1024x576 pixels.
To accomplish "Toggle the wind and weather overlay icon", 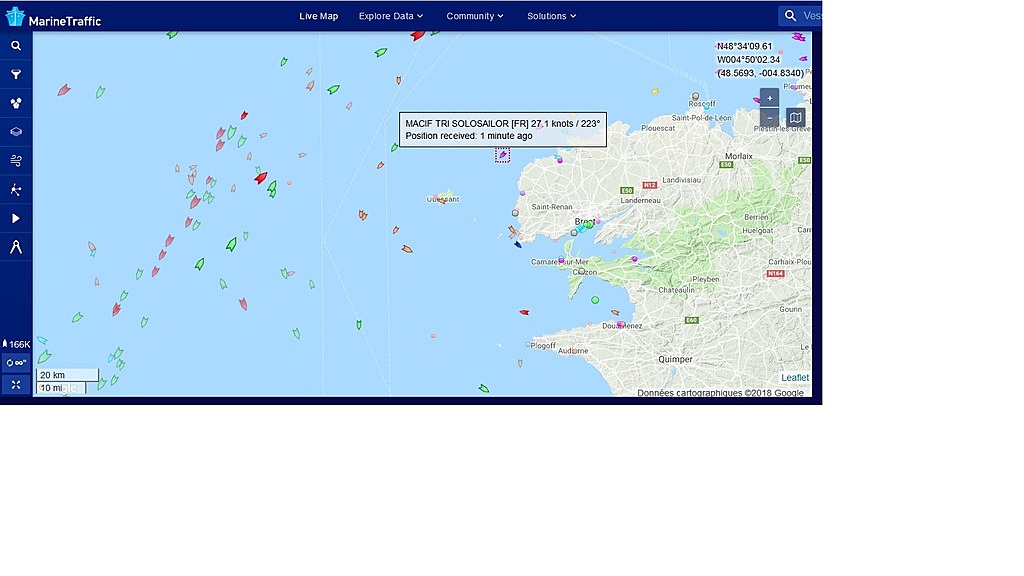I will click(16, 161).
